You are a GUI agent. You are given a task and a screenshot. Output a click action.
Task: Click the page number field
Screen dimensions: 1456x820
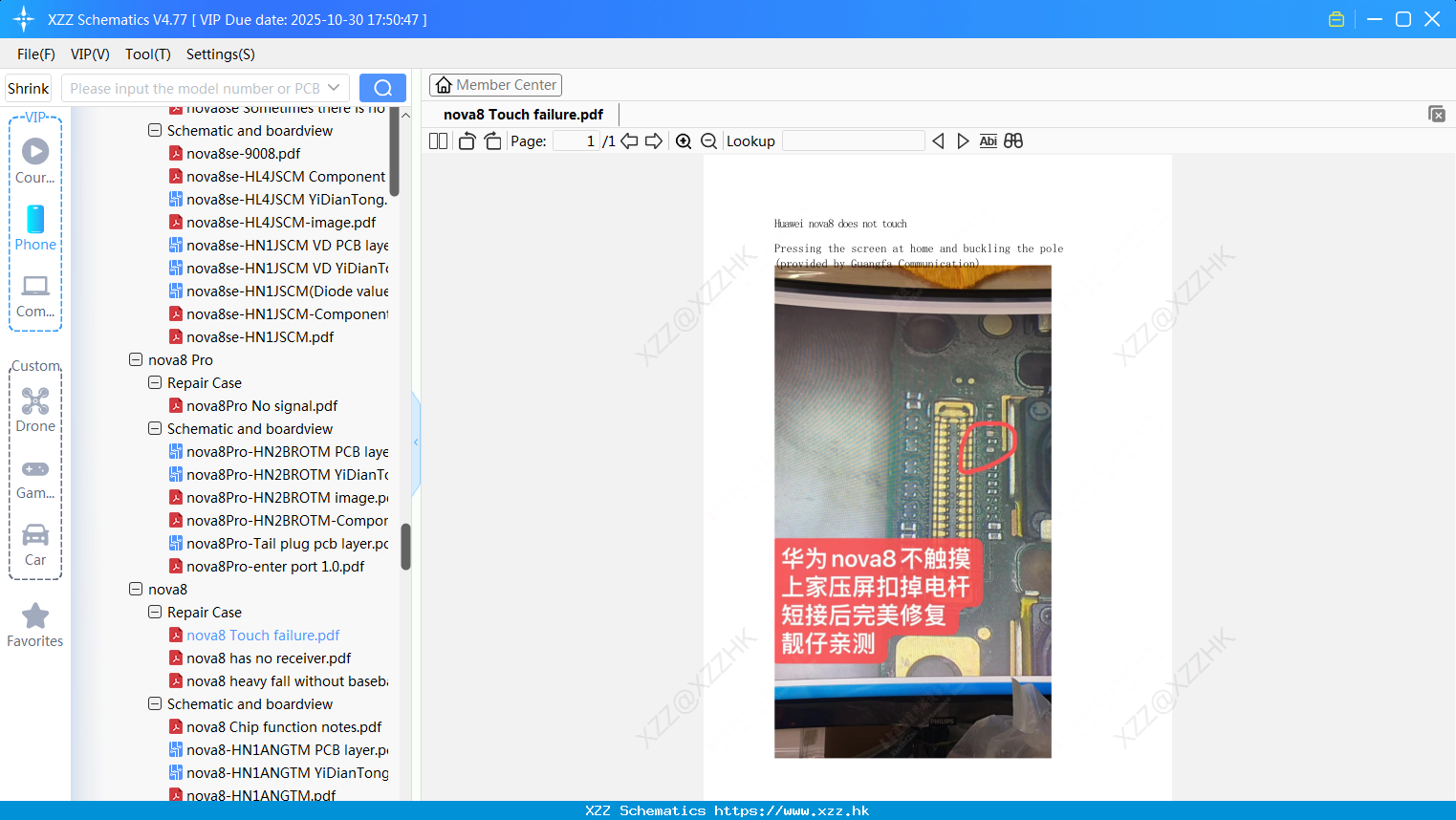tap(576, 140)
